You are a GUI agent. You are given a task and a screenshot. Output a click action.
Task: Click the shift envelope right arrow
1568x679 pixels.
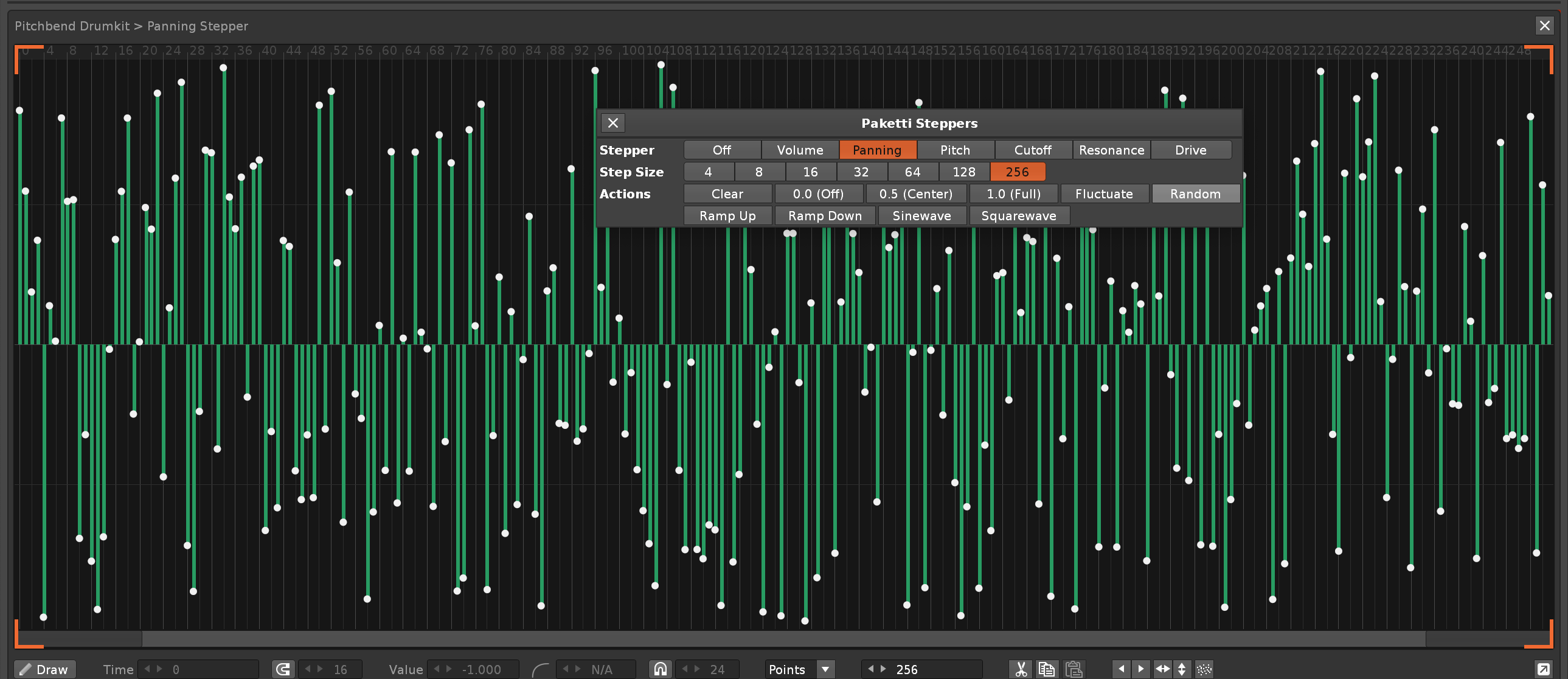tap(1140, 669)
